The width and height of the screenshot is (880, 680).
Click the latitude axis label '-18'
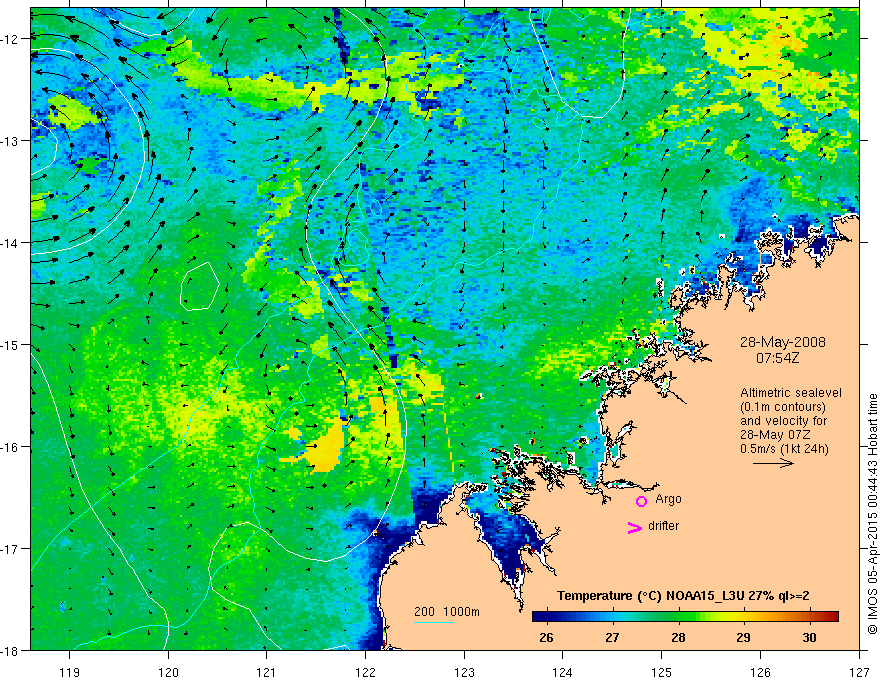click(11, 650)
